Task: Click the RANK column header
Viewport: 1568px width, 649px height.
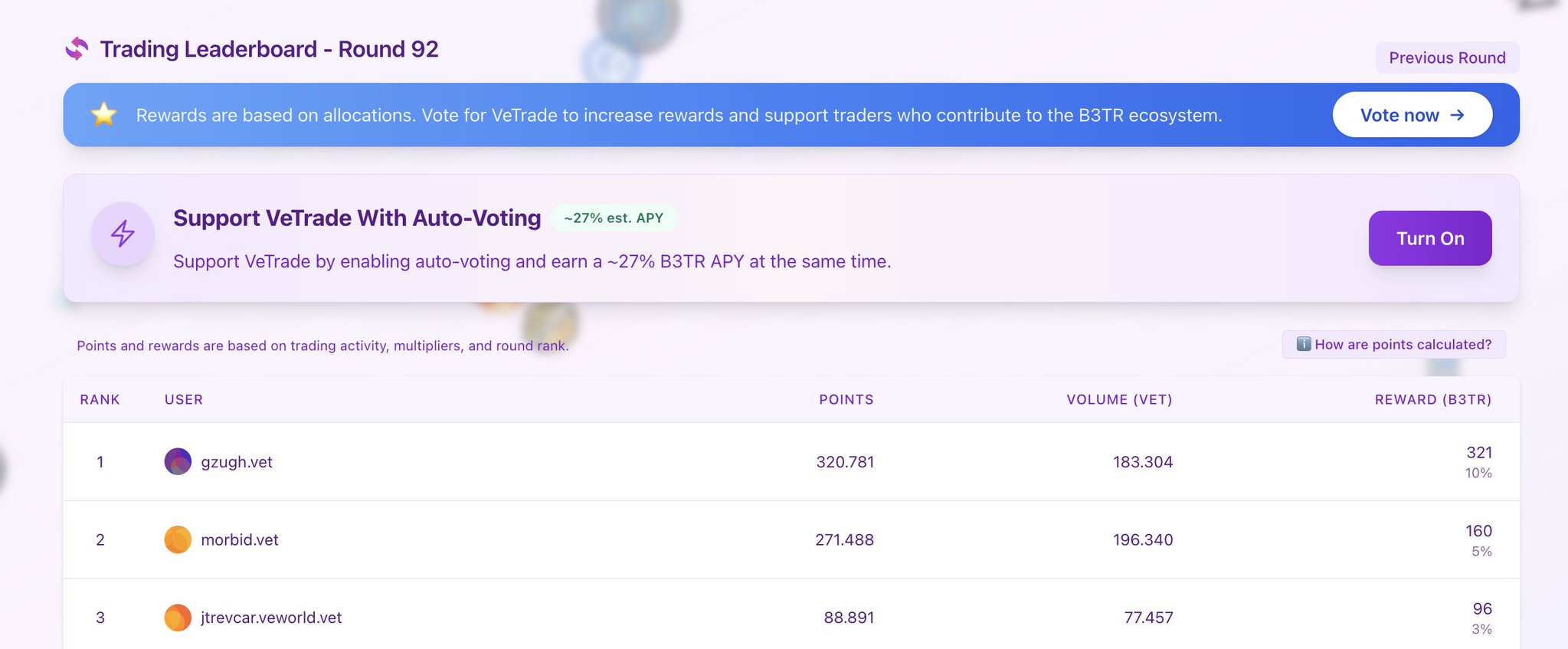Action: 100,400
